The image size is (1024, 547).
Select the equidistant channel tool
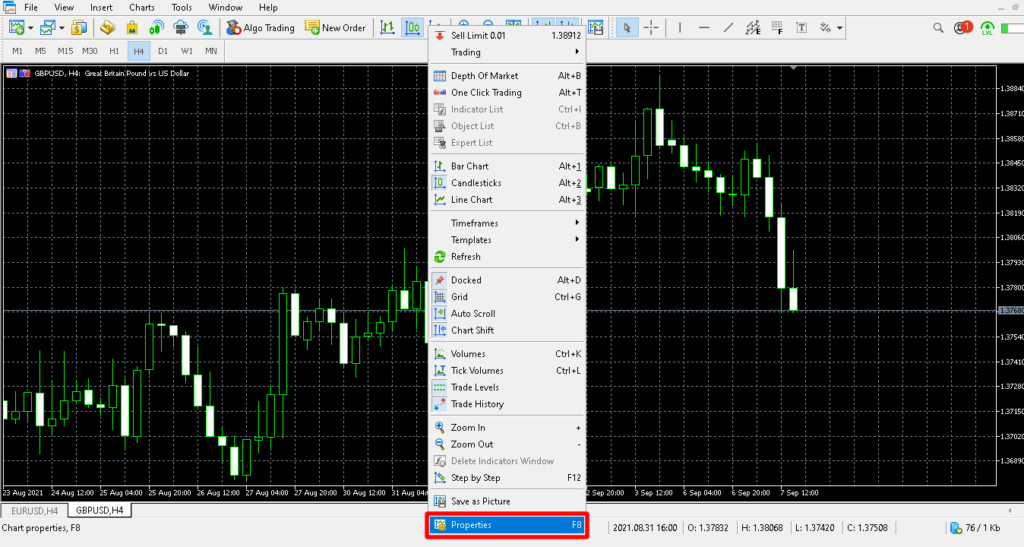tap(753, 28)
